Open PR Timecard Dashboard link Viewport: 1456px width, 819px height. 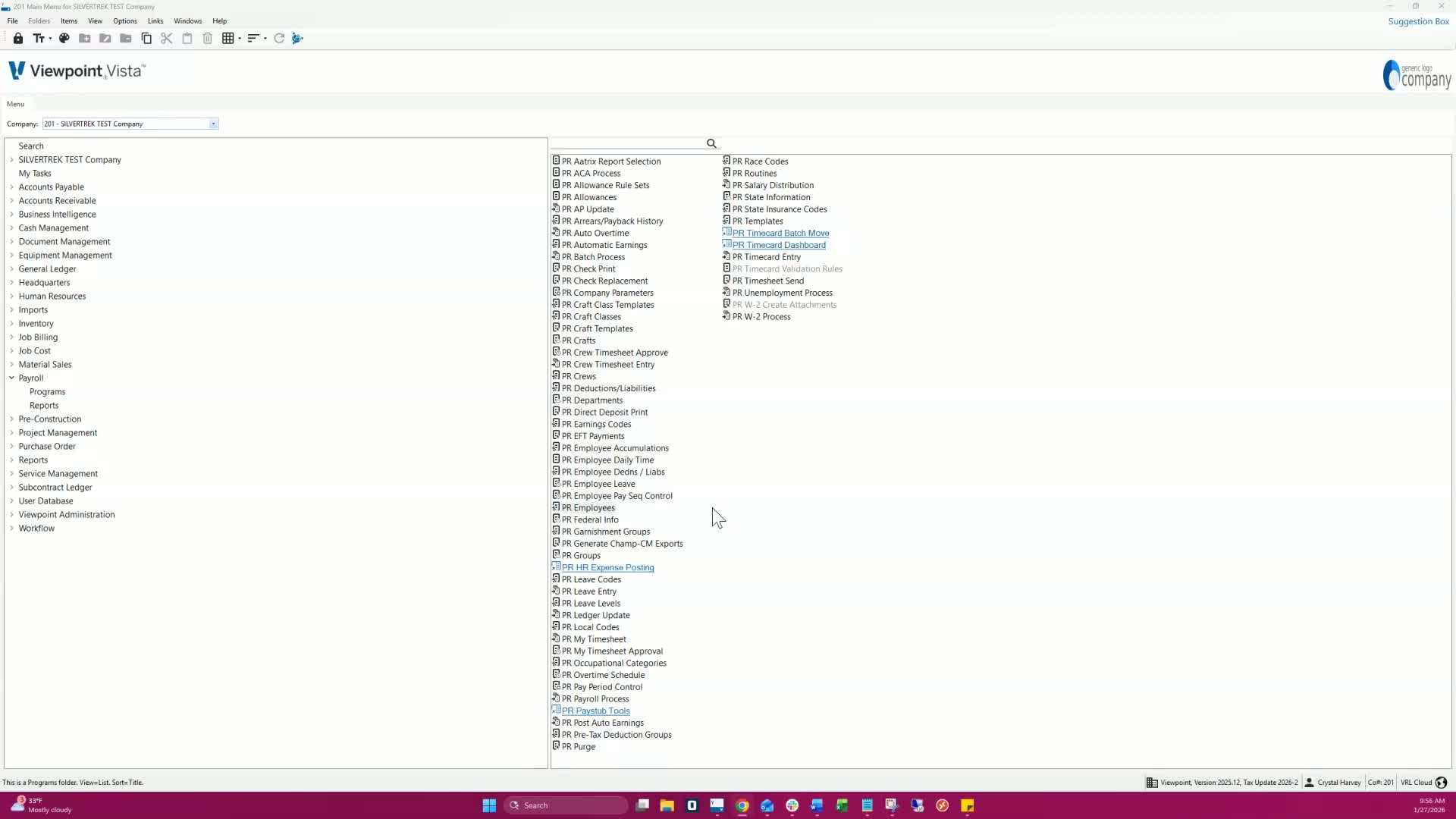pyautogui.click(x=778, y=245)
